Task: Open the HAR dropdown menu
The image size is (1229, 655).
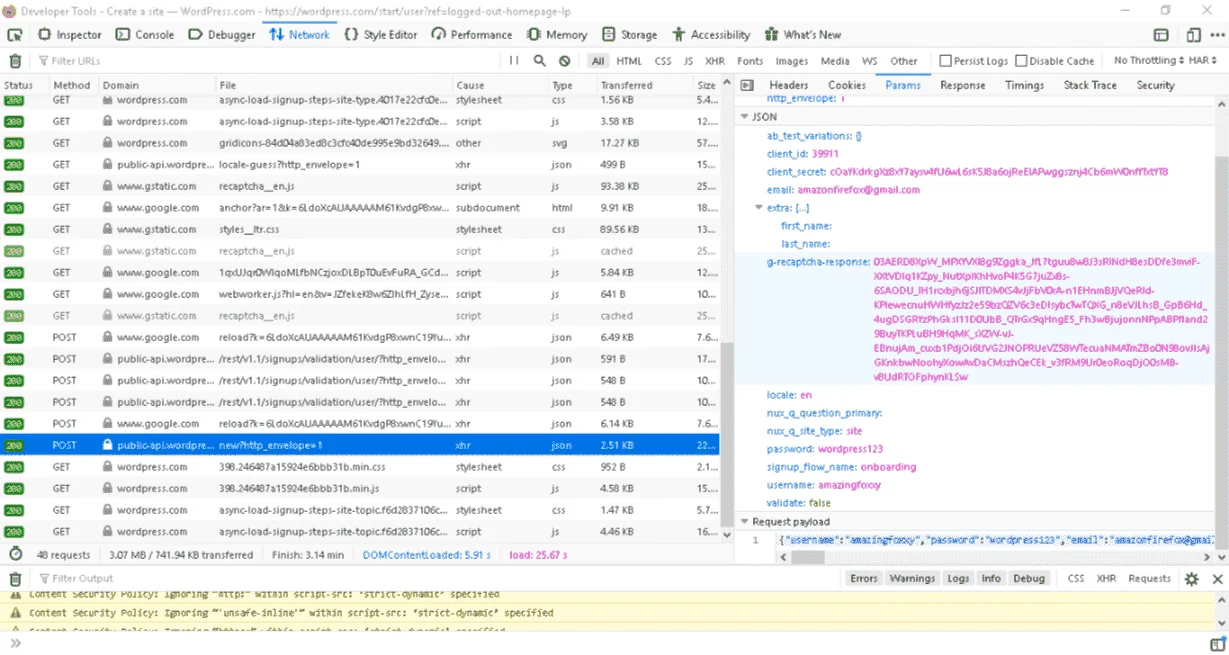Action: click(x=1204, y=61)
